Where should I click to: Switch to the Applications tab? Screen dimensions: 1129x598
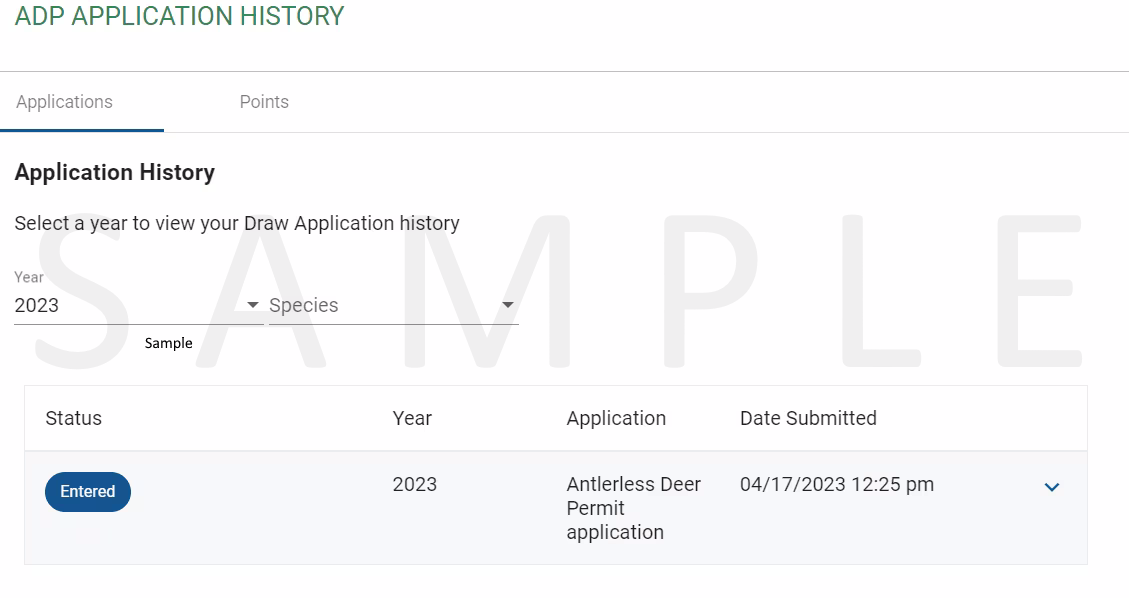65,102
